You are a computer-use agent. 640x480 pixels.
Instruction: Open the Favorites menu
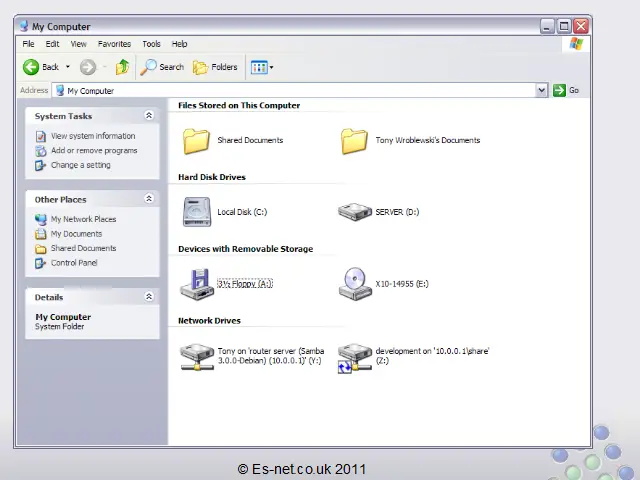tap(114, 44)
